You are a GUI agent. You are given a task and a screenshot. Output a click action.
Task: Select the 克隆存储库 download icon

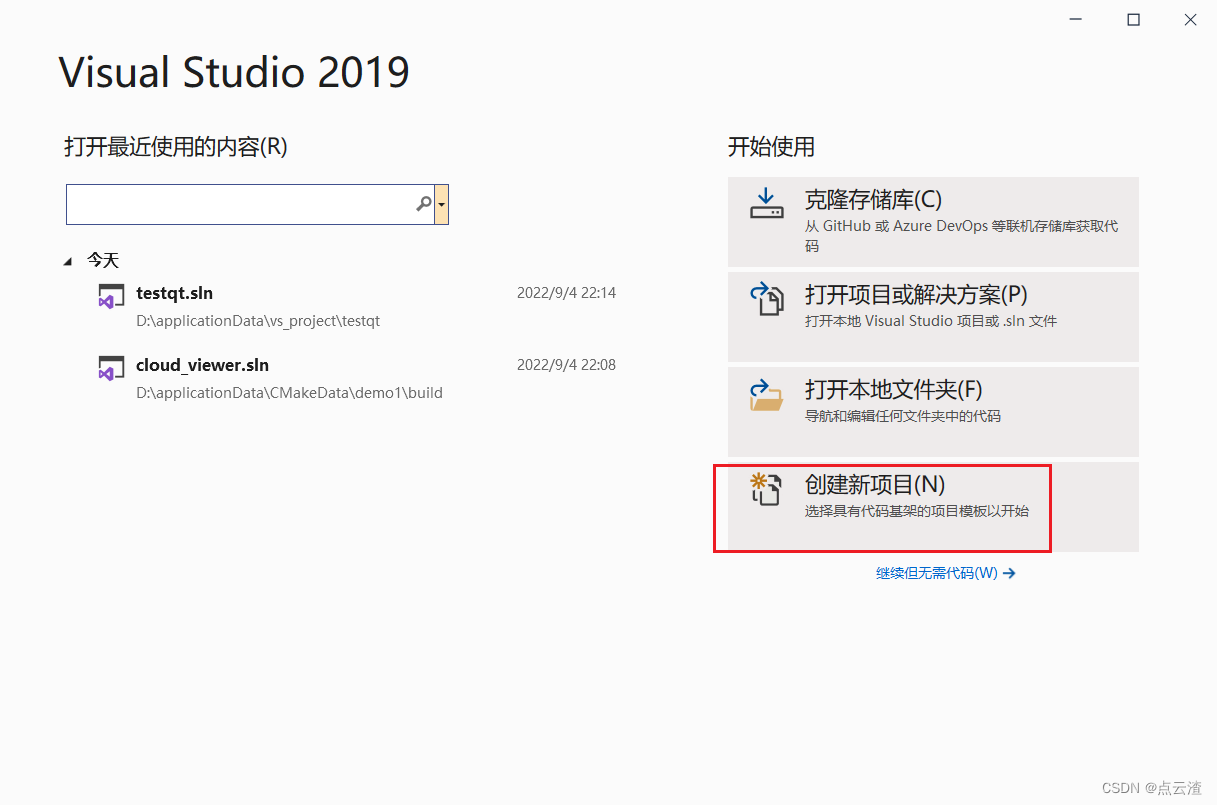[766, 199]
